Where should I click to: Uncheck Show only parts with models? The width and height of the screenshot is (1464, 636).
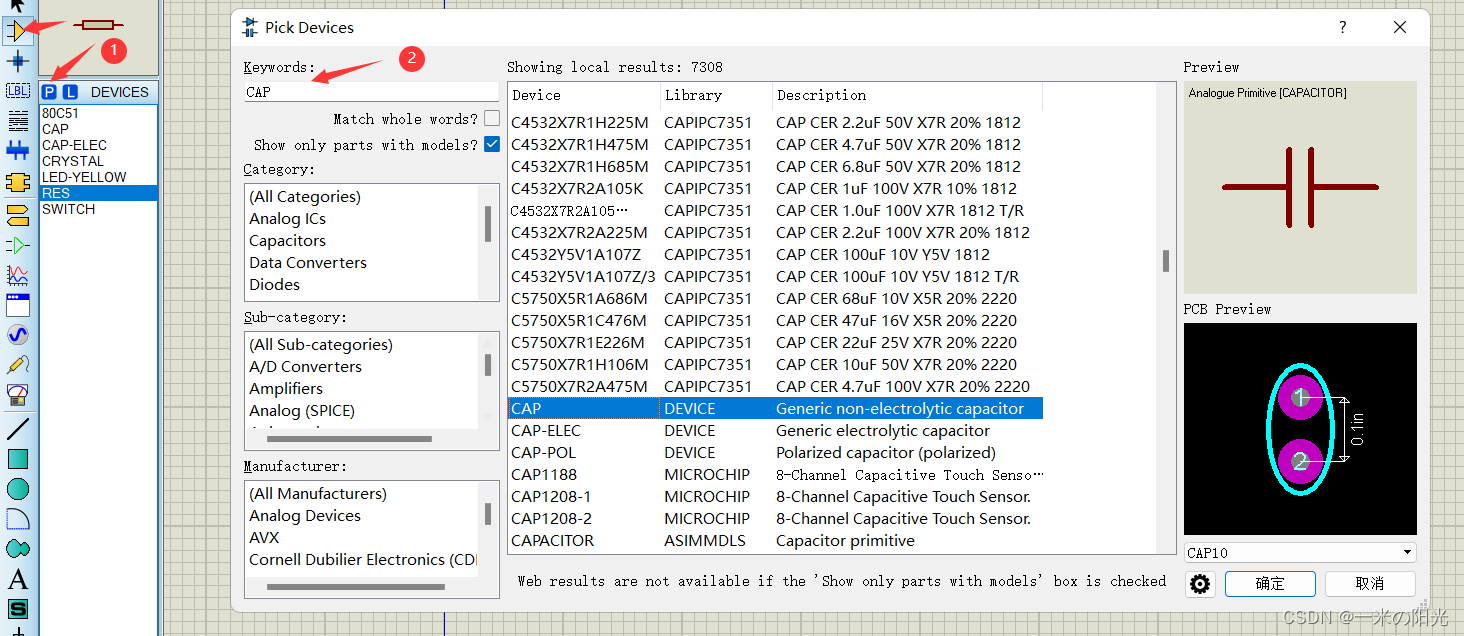[492, 145]
